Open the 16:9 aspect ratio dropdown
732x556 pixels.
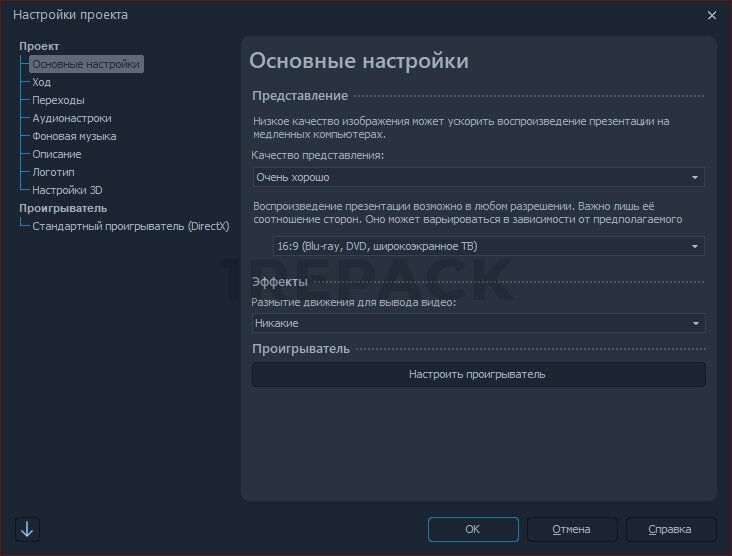pyautogui.click(x=488, y=246)
